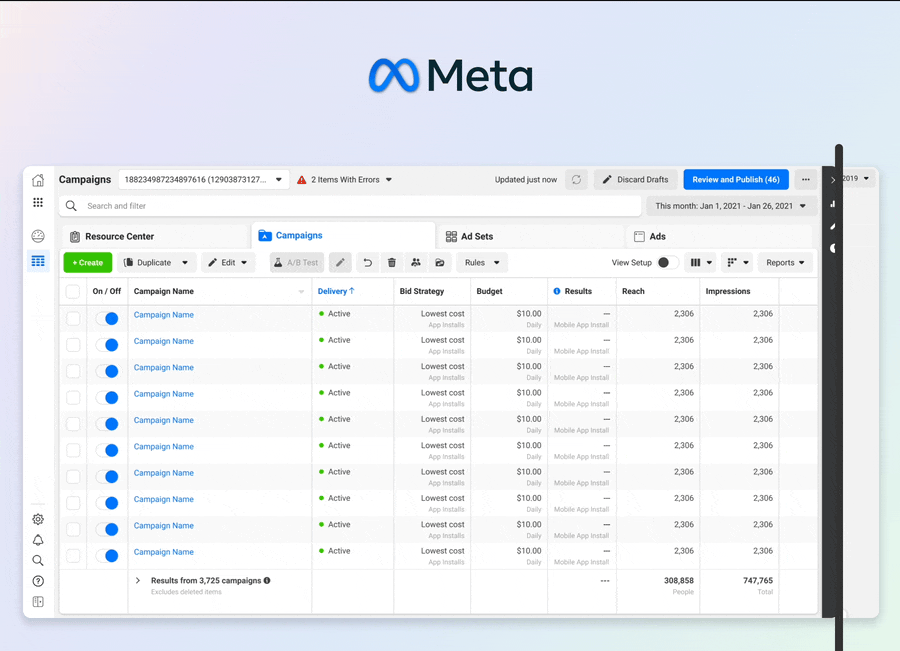
Task: Open the Reports dropdown
Action: 785,262
